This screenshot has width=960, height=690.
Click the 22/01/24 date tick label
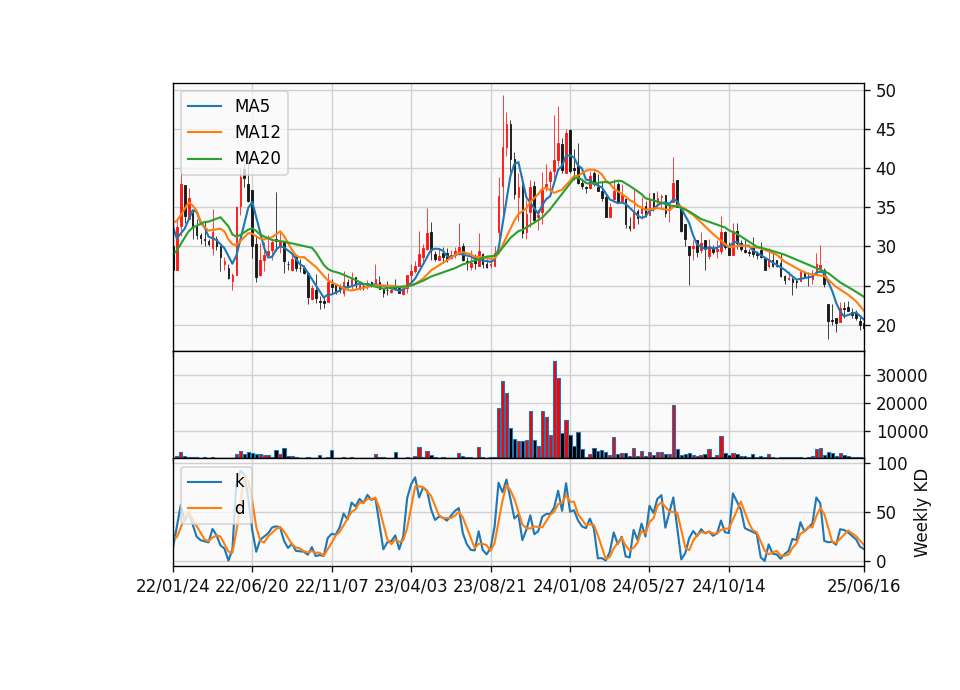tap(173, 586)
